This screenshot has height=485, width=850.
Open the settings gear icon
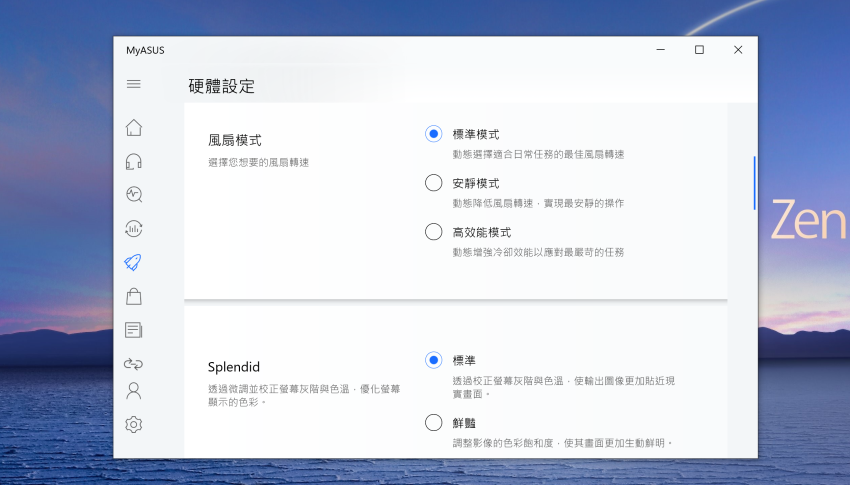133,424
